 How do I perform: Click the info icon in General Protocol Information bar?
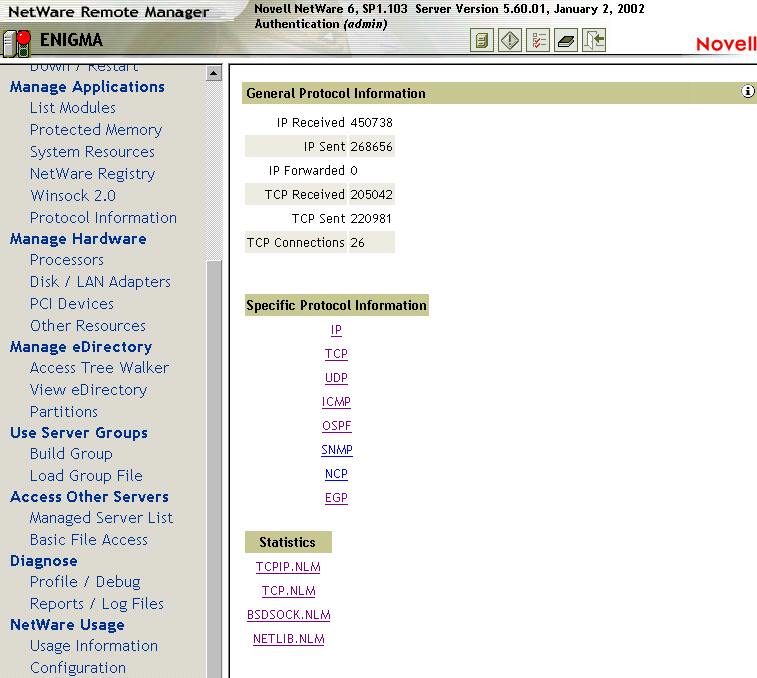[747, 91]
